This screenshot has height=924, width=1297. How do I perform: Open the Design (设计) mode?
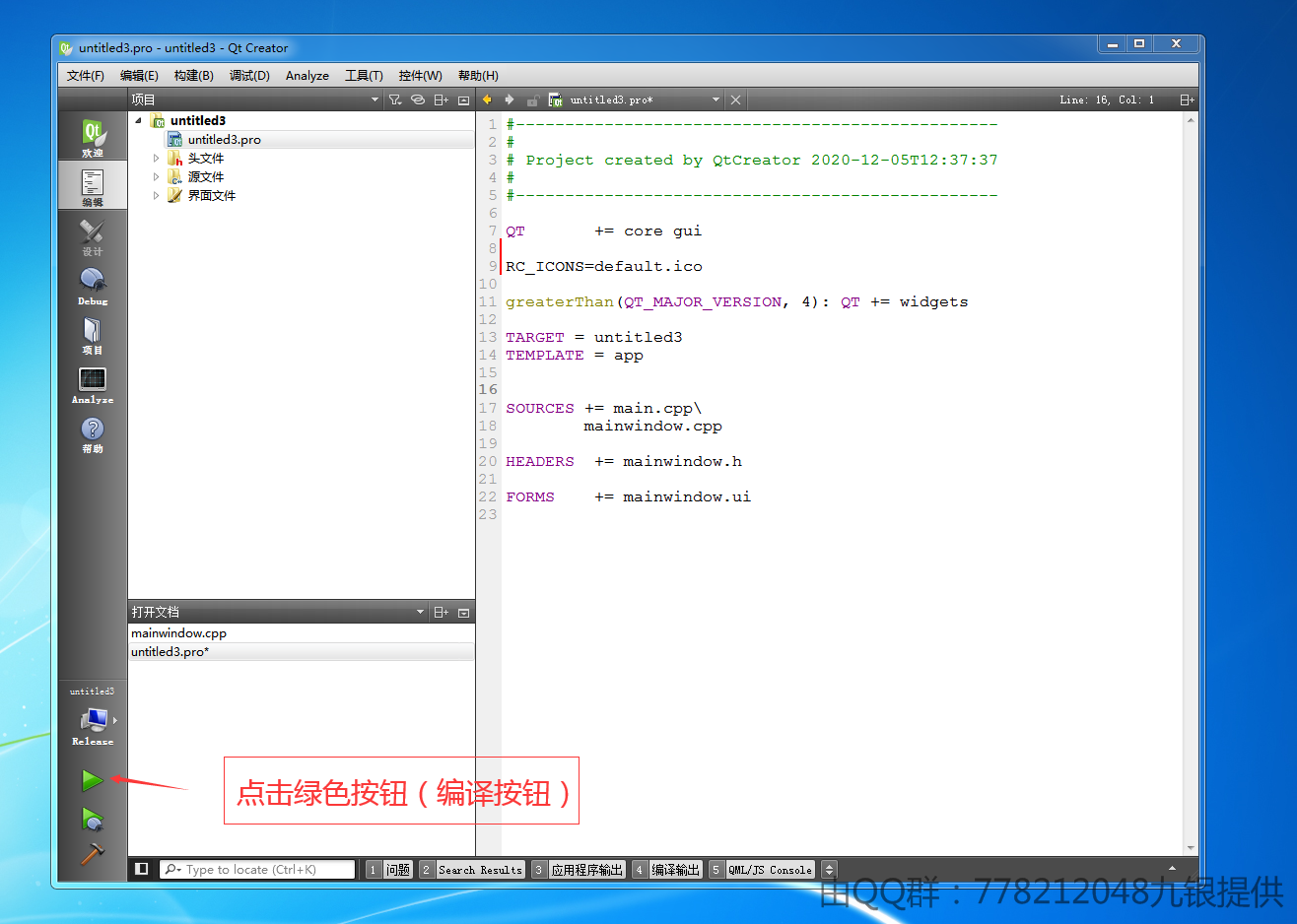click(93, 236)
